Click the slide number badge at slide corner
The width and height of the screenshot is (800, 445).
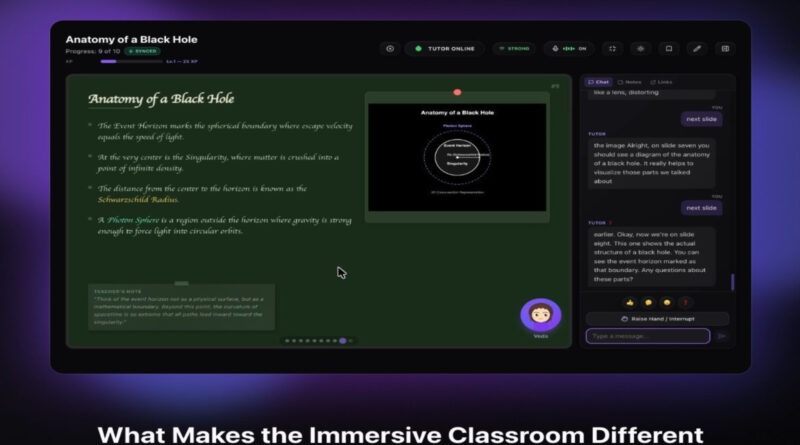[x=555, y=86]
